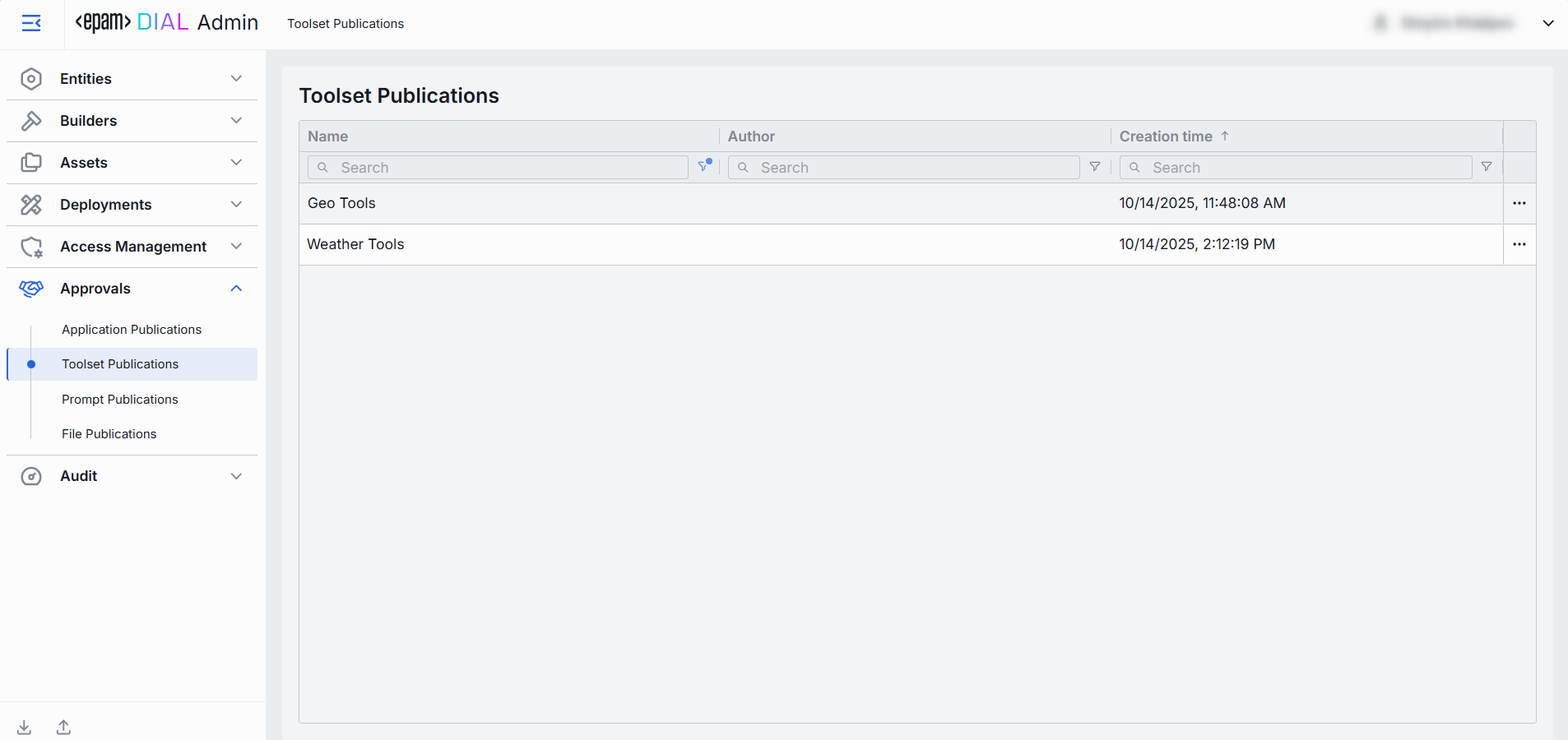This screenshot has width=1568, height=740.
Task: Expand the Deployments section
Action: [132, 205]
